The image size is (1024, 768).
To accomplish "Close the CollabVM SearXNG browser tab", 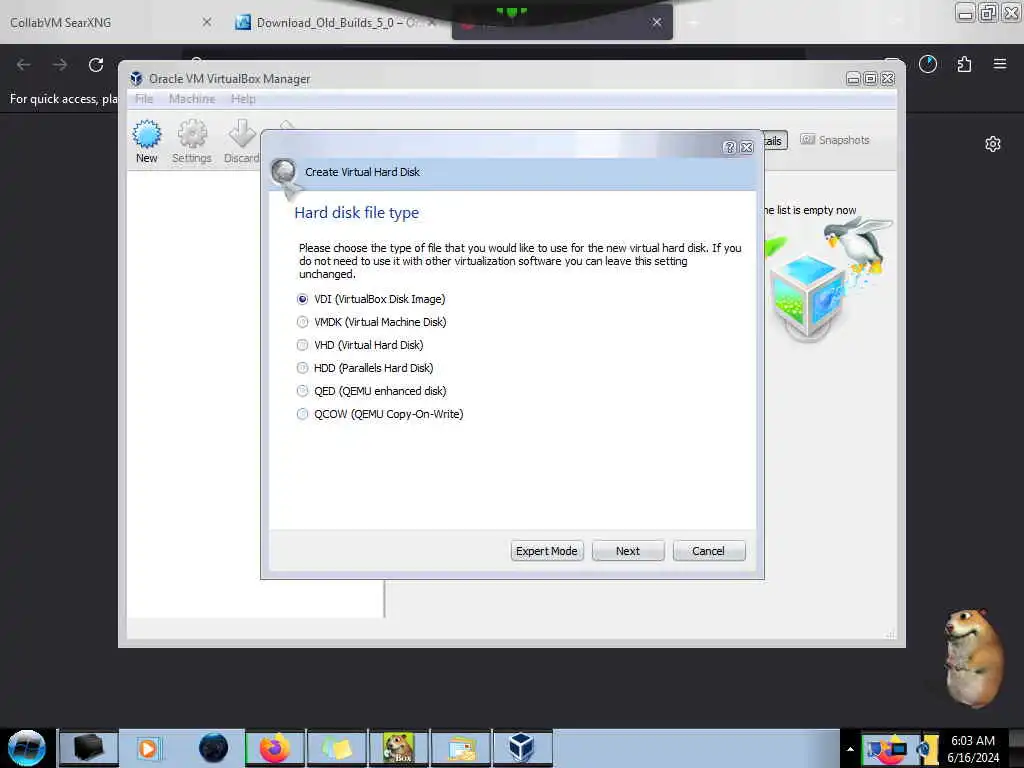I will pos(206,22).
